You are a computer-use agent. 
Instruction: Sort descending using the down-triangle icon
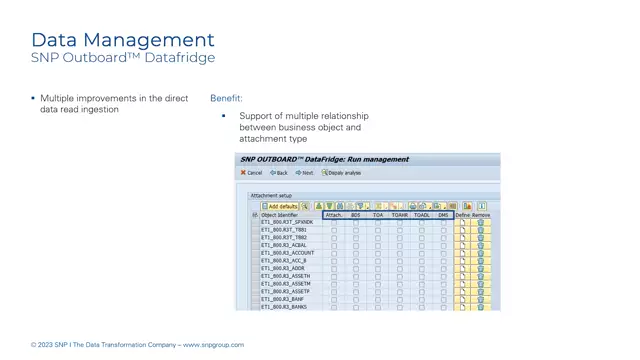click(329, 206)
